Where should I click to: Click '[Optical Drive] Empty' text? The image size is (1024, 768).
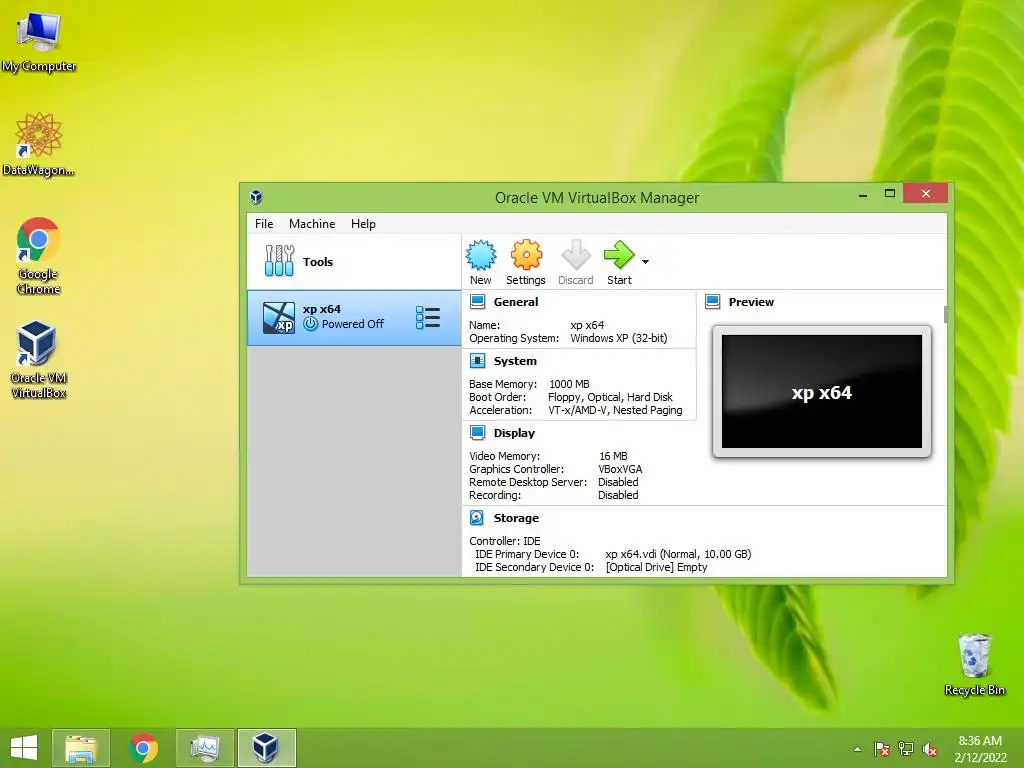pyautogui.click(x=656, y=567)
